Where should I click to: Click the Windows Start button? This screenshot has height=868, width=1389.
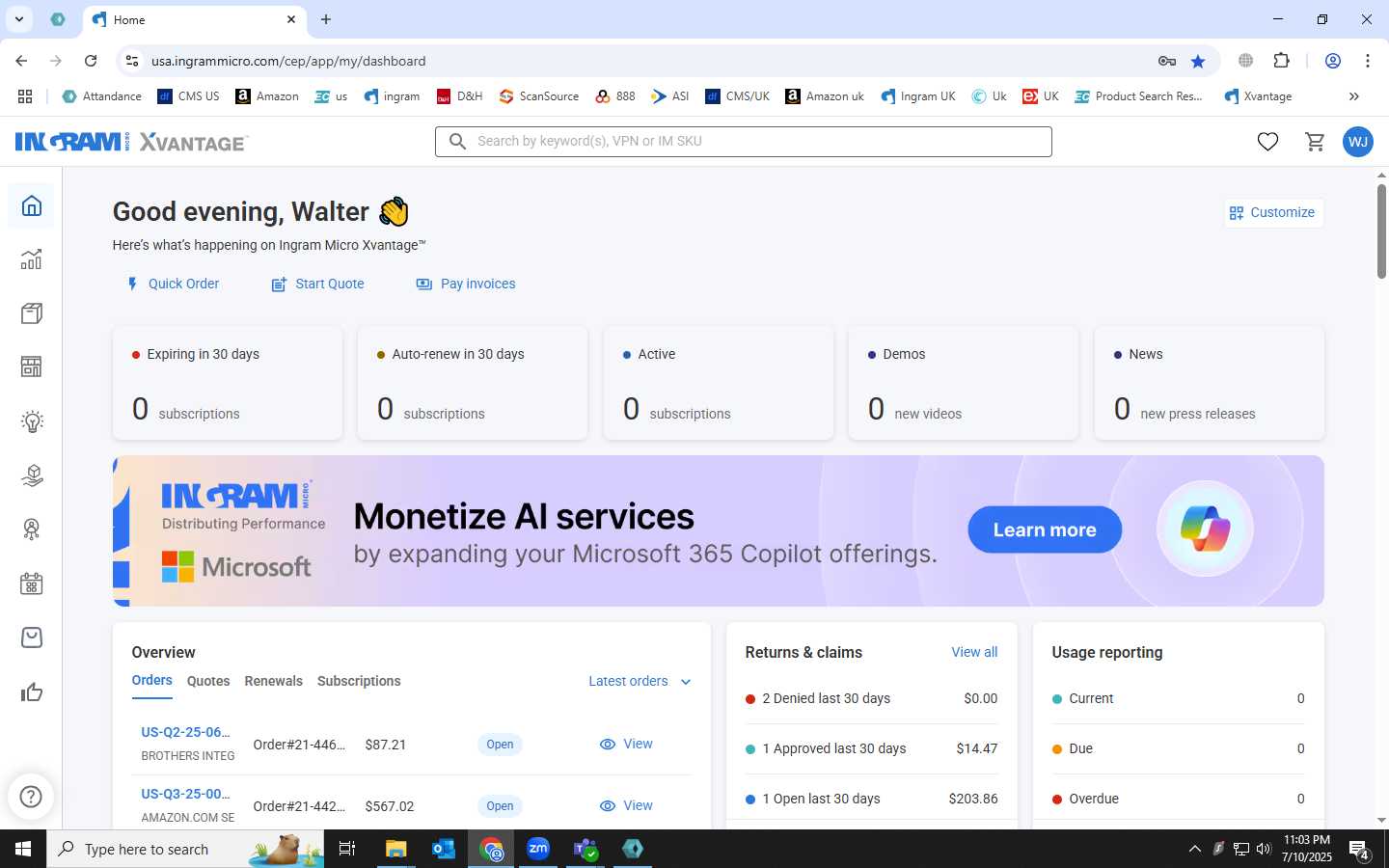tap(23, 849)
